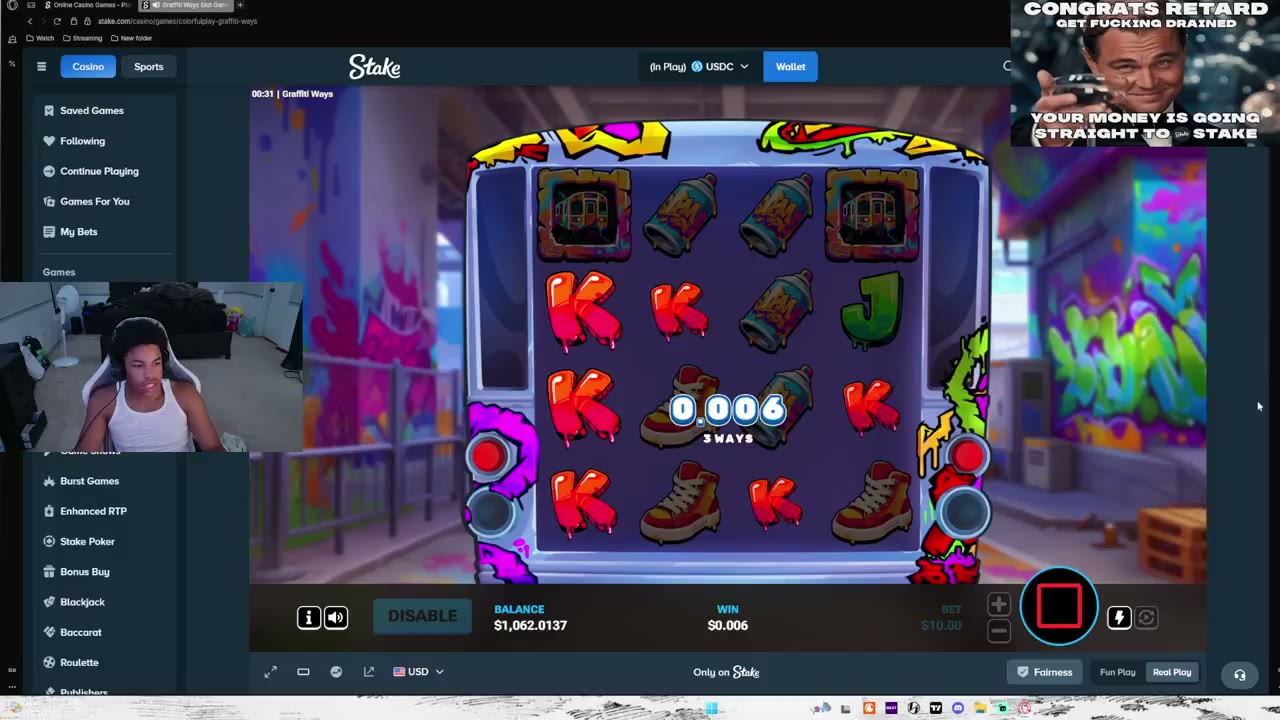This screenshot has height=720, width=1280.
Task: Click the Bonus Buy gift icon
Action: [49, 572]
